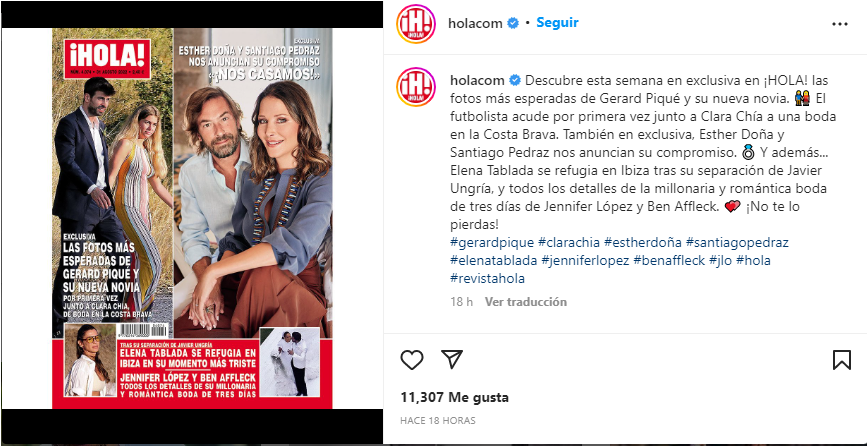
Task: Open holacom username in the caption
Action: point(477,80)
